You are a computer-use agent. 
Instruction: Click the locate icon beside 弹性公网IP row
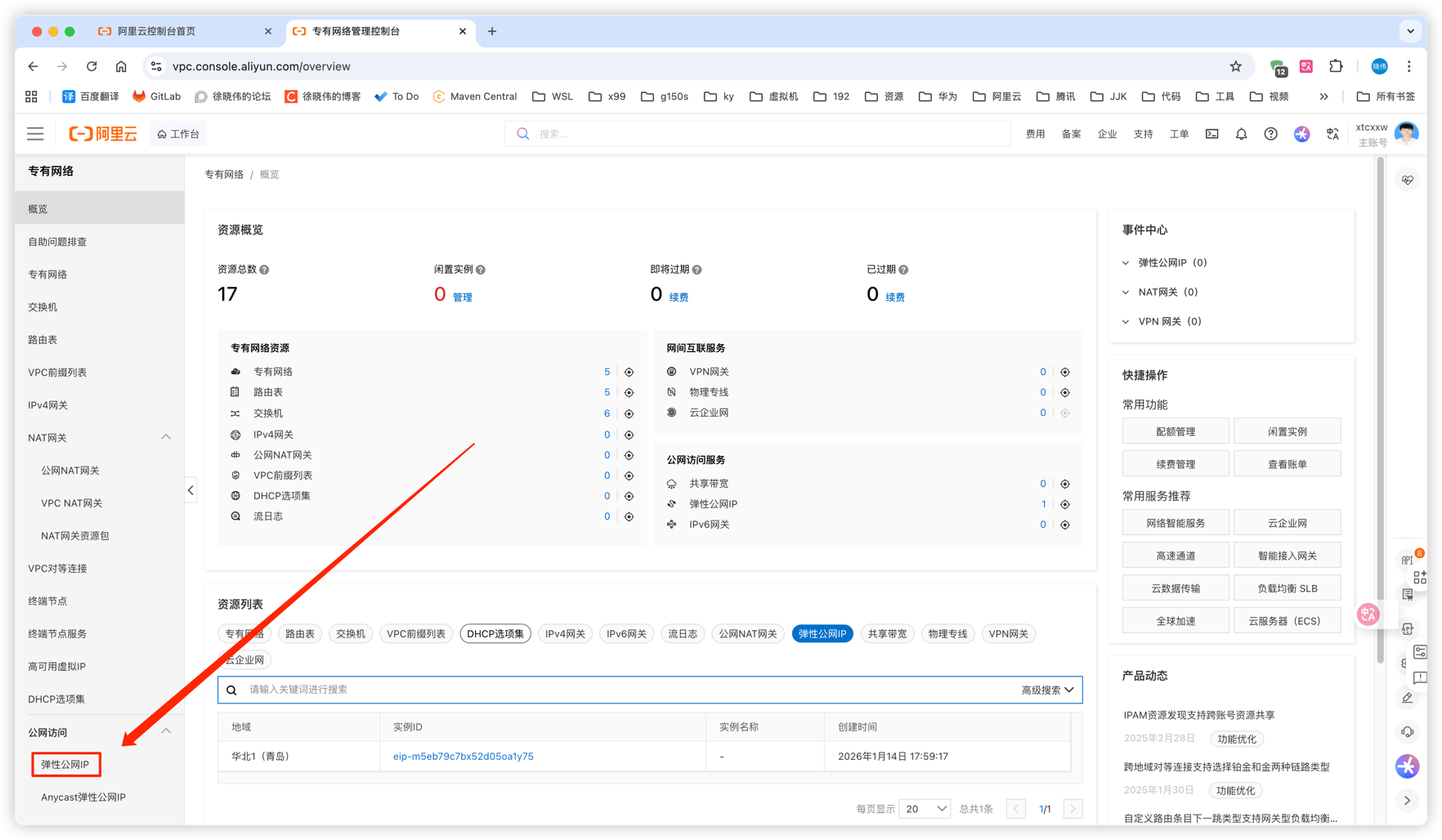coord(1065,504)
